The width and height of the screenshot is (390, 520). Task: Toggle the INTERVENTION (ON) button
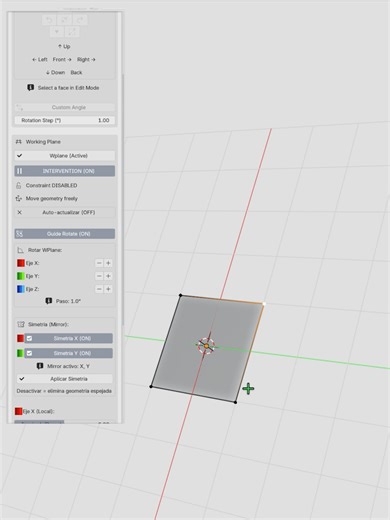point(65,171)
